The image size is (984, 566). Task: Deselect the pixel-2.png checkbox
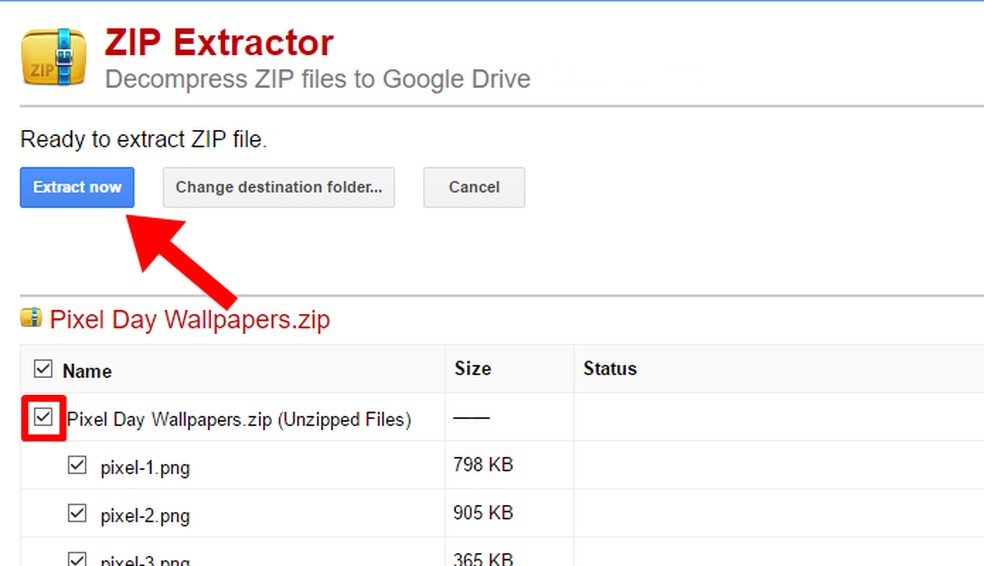point(77,513)
